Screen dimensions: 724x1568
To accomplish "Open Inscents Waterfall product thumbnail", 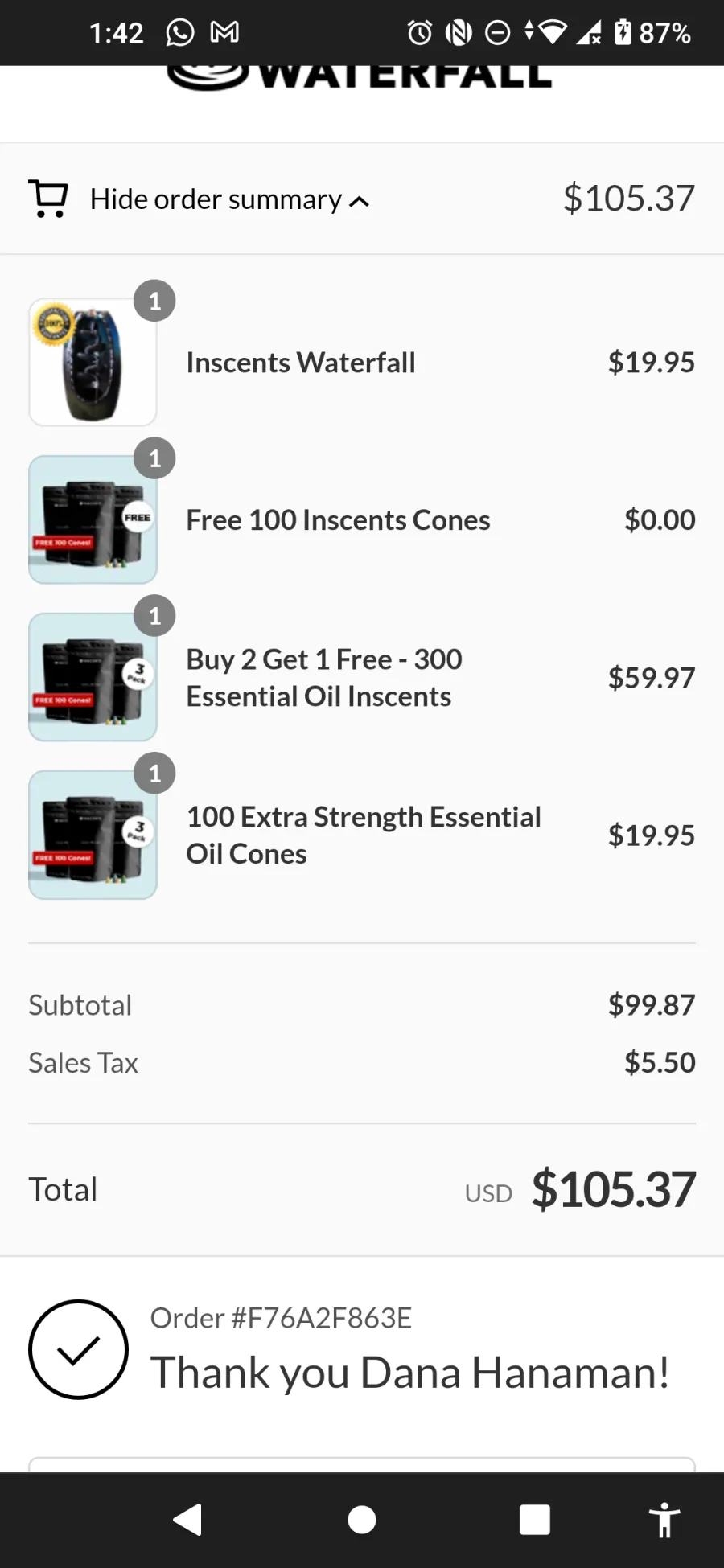I will tap(93, 362).
